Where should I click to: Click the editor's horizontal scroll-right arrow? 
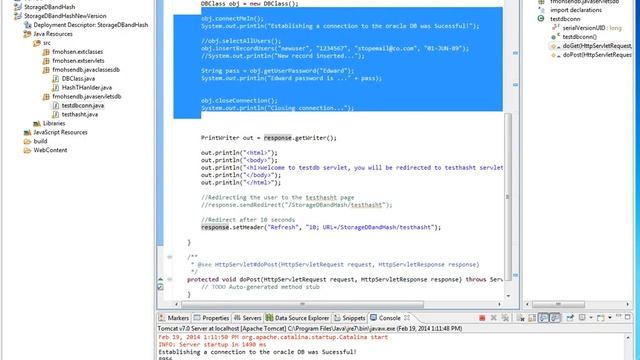500,304
